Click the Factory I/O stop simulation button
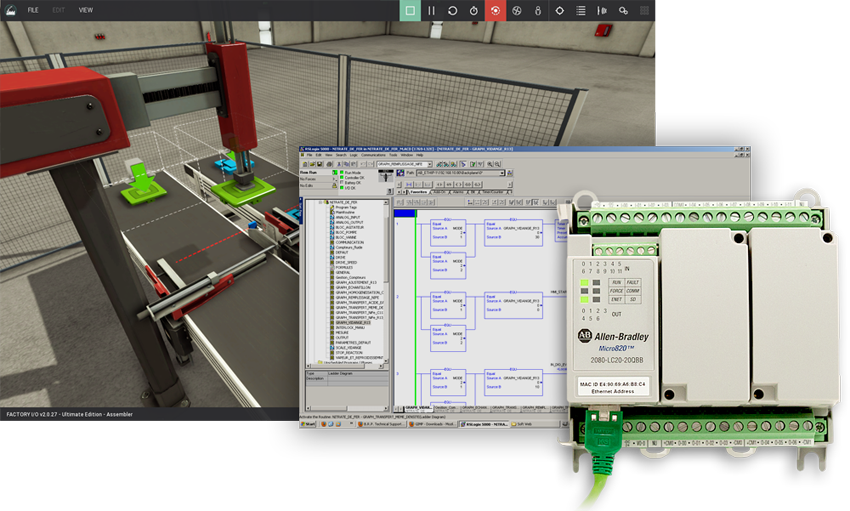The image size is (850, 511). [410, 10]
